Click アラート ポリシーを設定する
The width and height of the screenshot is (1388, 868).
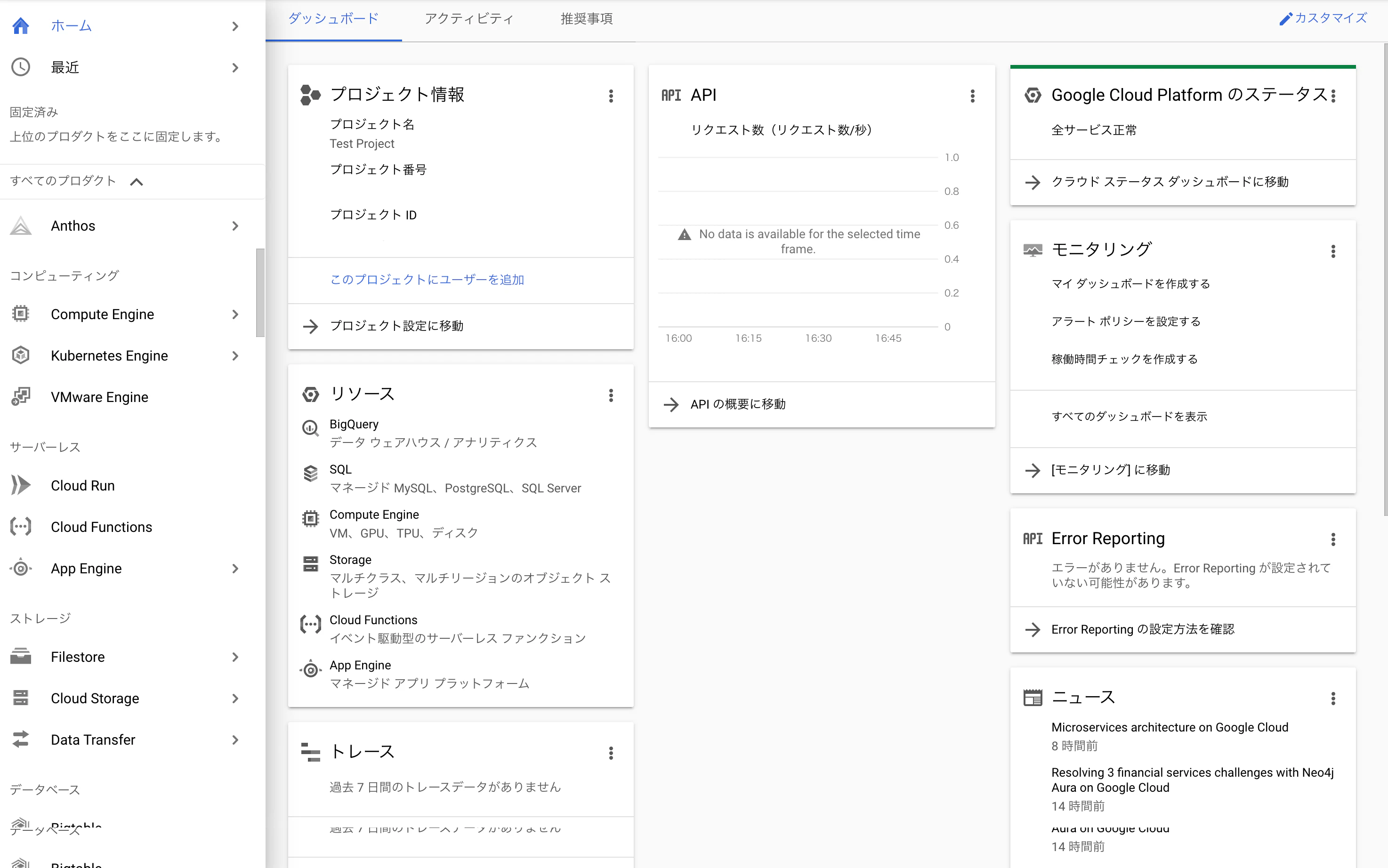[x=1126, y=321]
